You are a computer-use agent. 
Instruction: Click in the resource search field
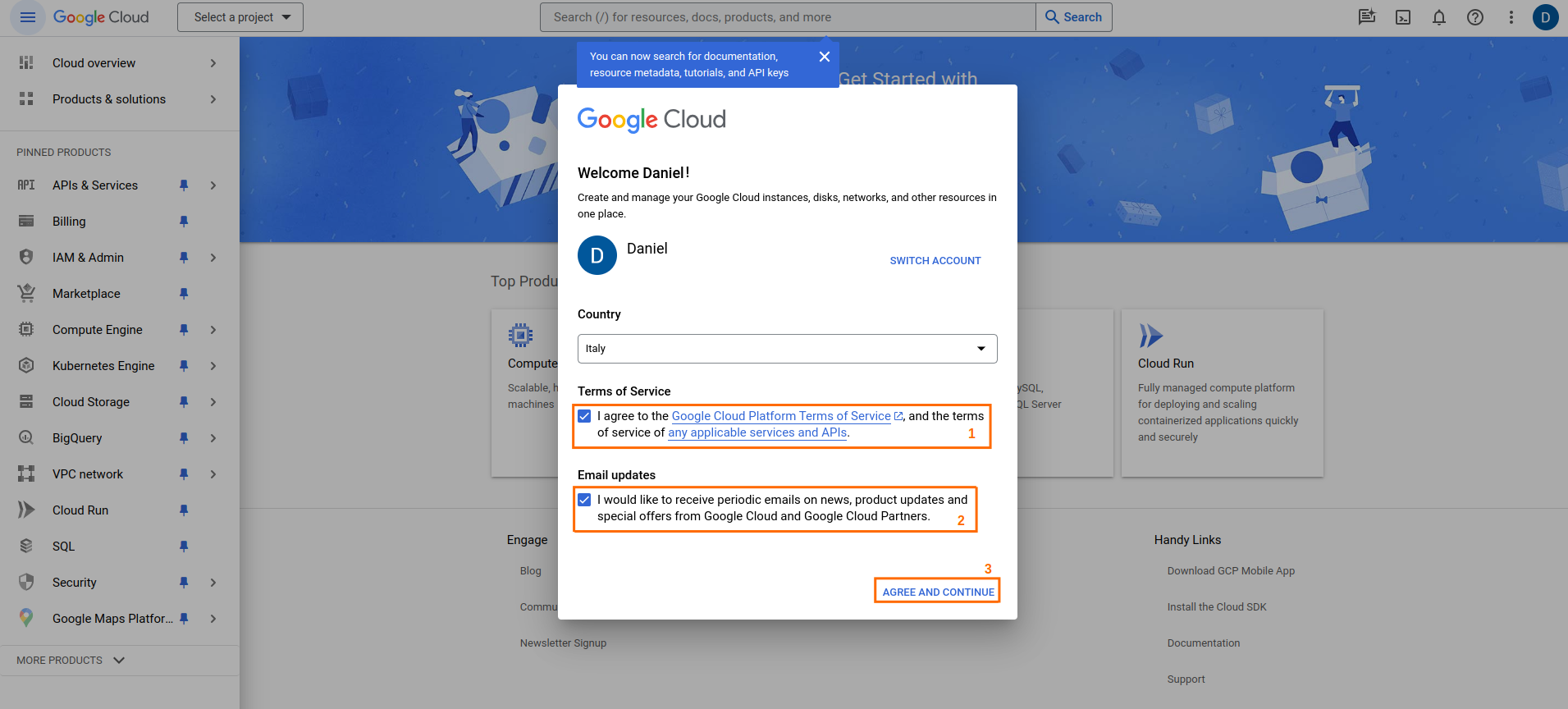pos(788,17)
